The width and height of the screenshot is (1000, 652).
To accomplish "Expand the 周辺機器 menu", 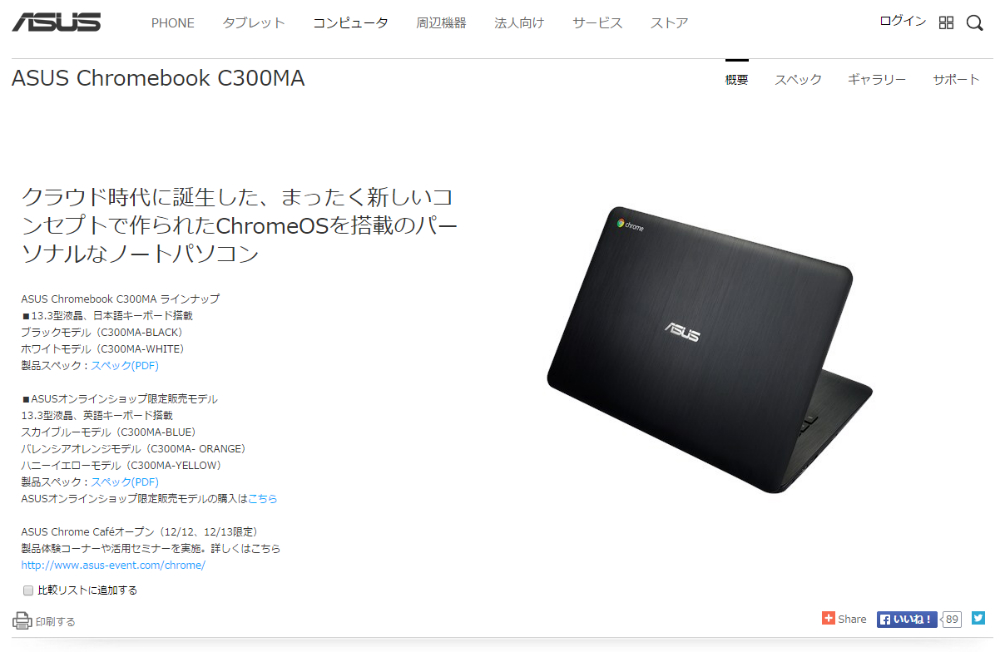I will point(441,23).
